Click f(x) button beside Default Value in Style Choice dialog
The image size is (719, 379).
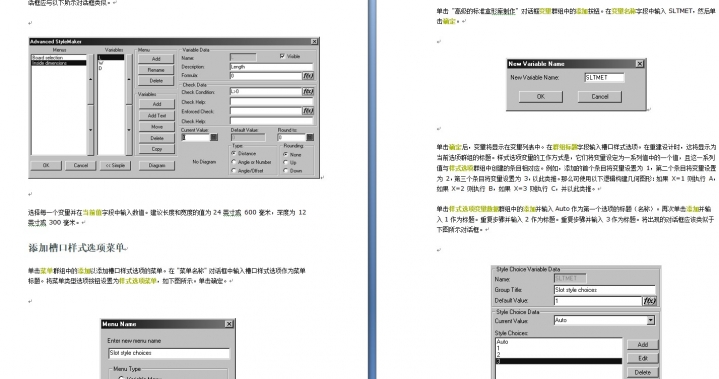[649, 301]
